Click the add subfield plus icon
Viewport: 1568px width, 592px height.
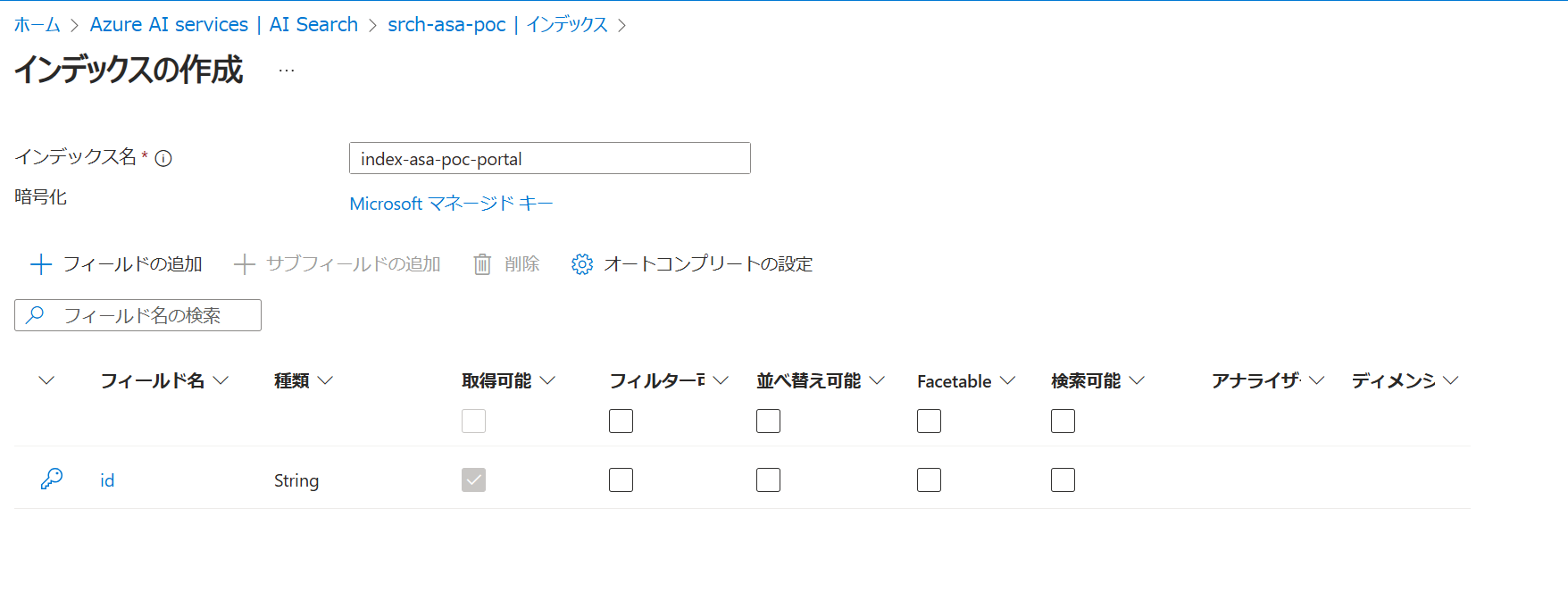pos(243,263)
